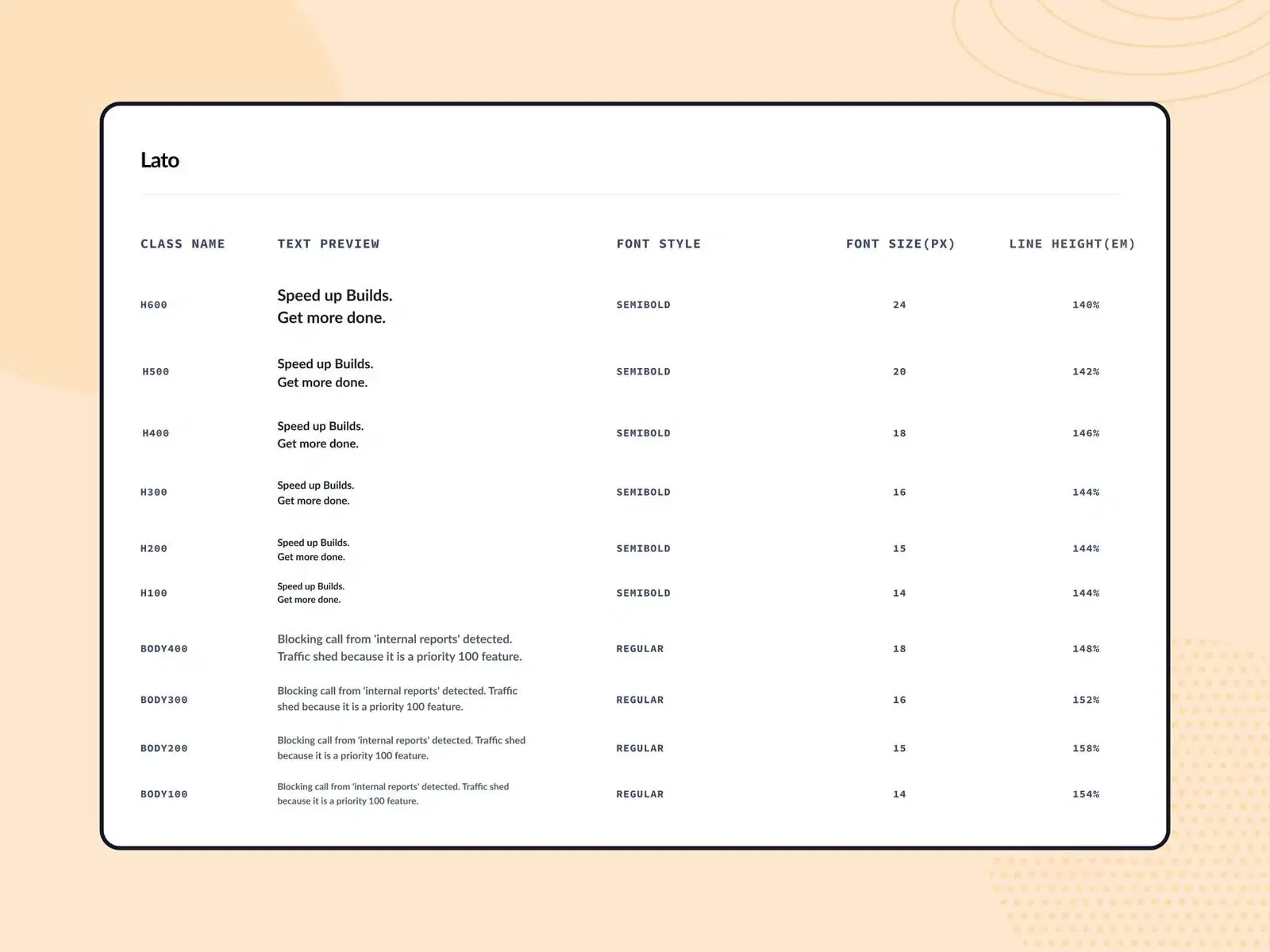Select the TEXT PREVIEW column header
The width and height of the screenshot is (1270, 952).
328,244
